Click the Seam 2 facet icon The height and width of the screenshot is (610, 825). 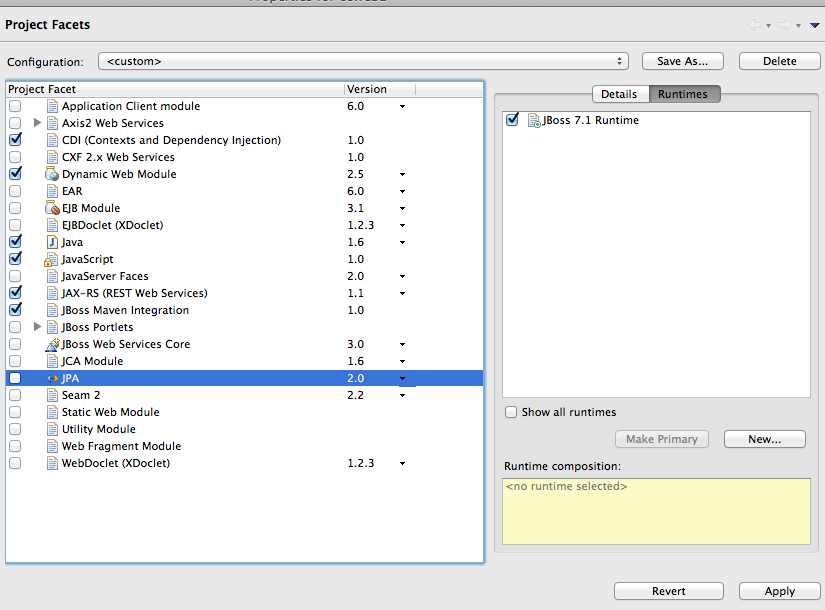(x=52, y=395)
